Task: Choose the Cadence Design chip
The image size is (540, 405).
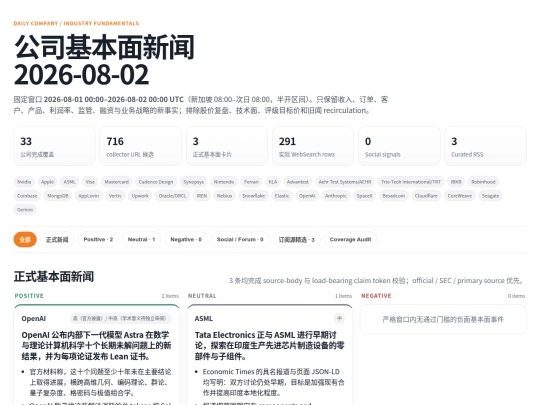Action: tap(156, 182)
